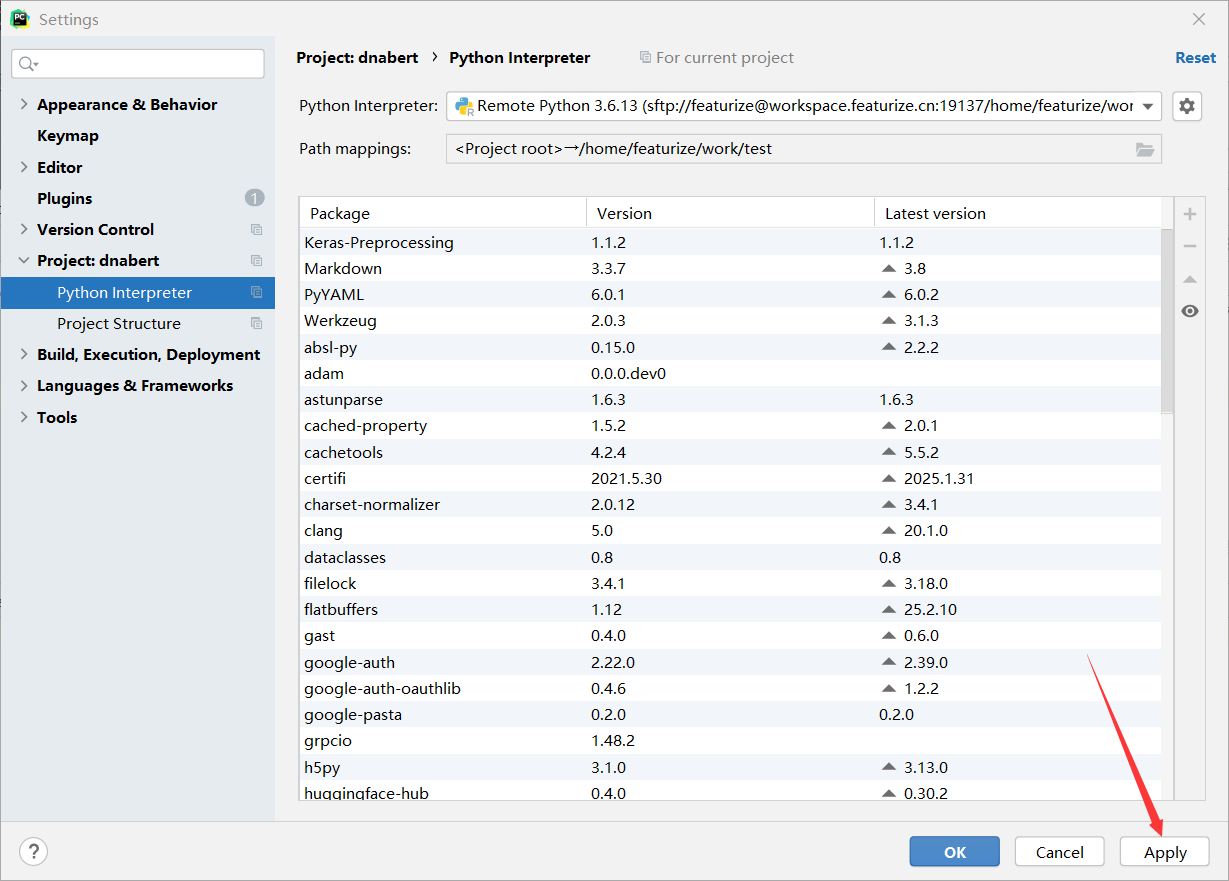Open interpreter settings gear menu
1229x881 pixels.
click(1186, 106)
